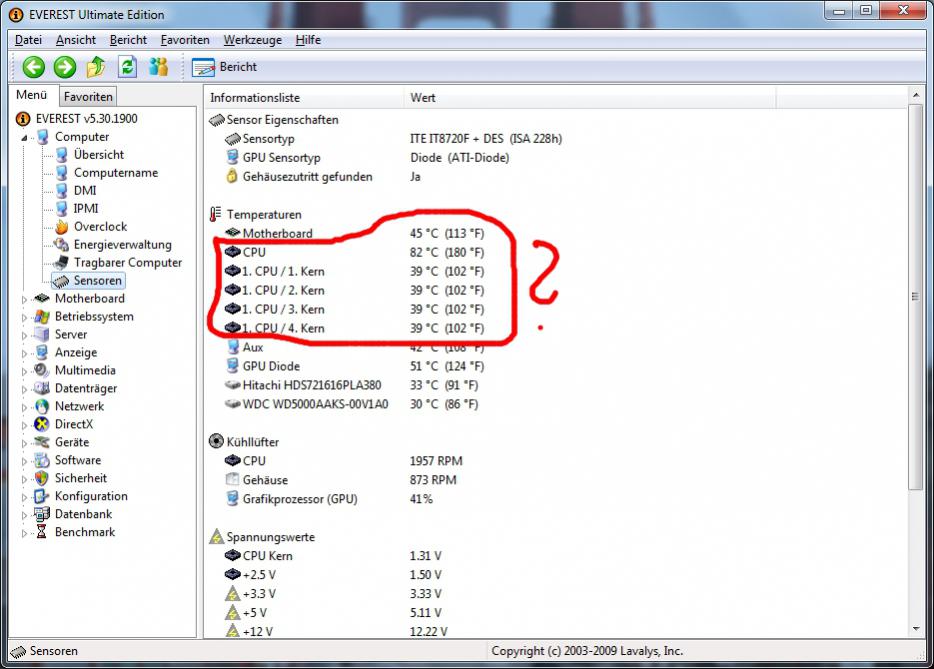The width and height of the screenshot is (934, 669).
Task: Open the Datei menu
Action: point(29,40)
